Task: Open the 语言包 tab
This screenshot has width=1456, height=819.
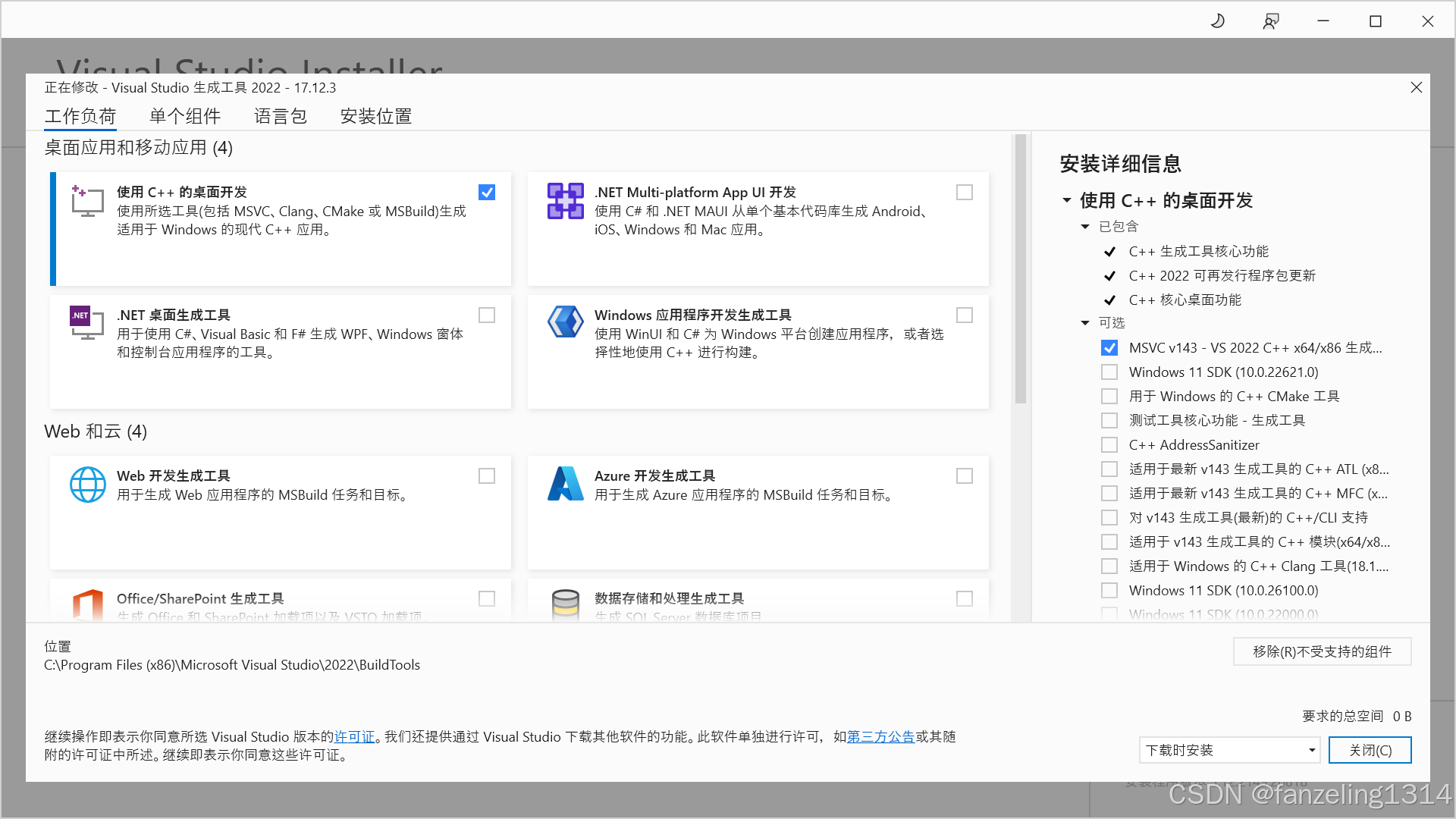Action: coord(280,115)
